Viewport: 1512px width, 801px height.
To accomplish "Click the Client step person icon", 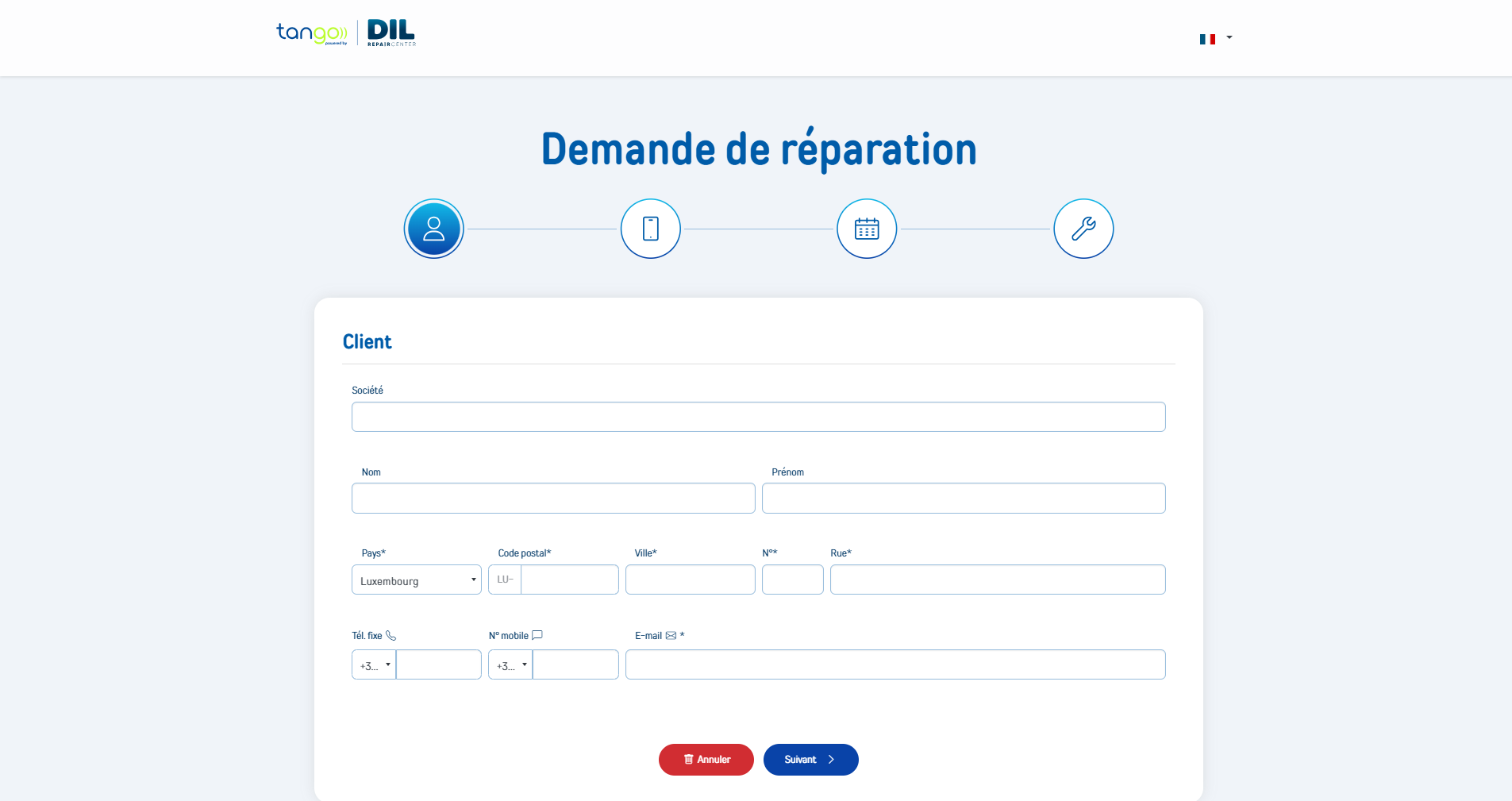I will pos(434,229).
